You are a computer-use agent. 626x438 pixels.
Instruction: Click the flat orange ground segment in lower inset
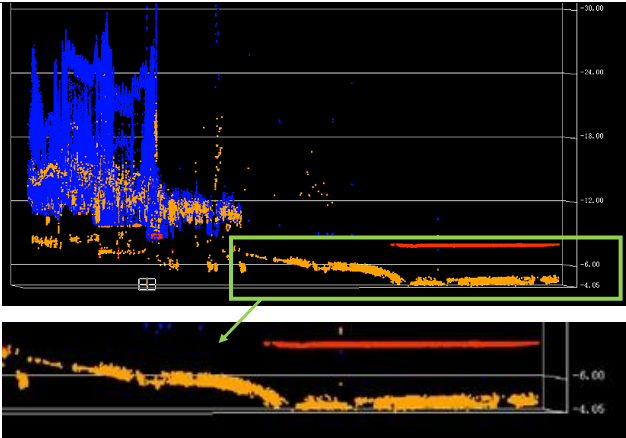pyautogui.click(x=420, y=403)
